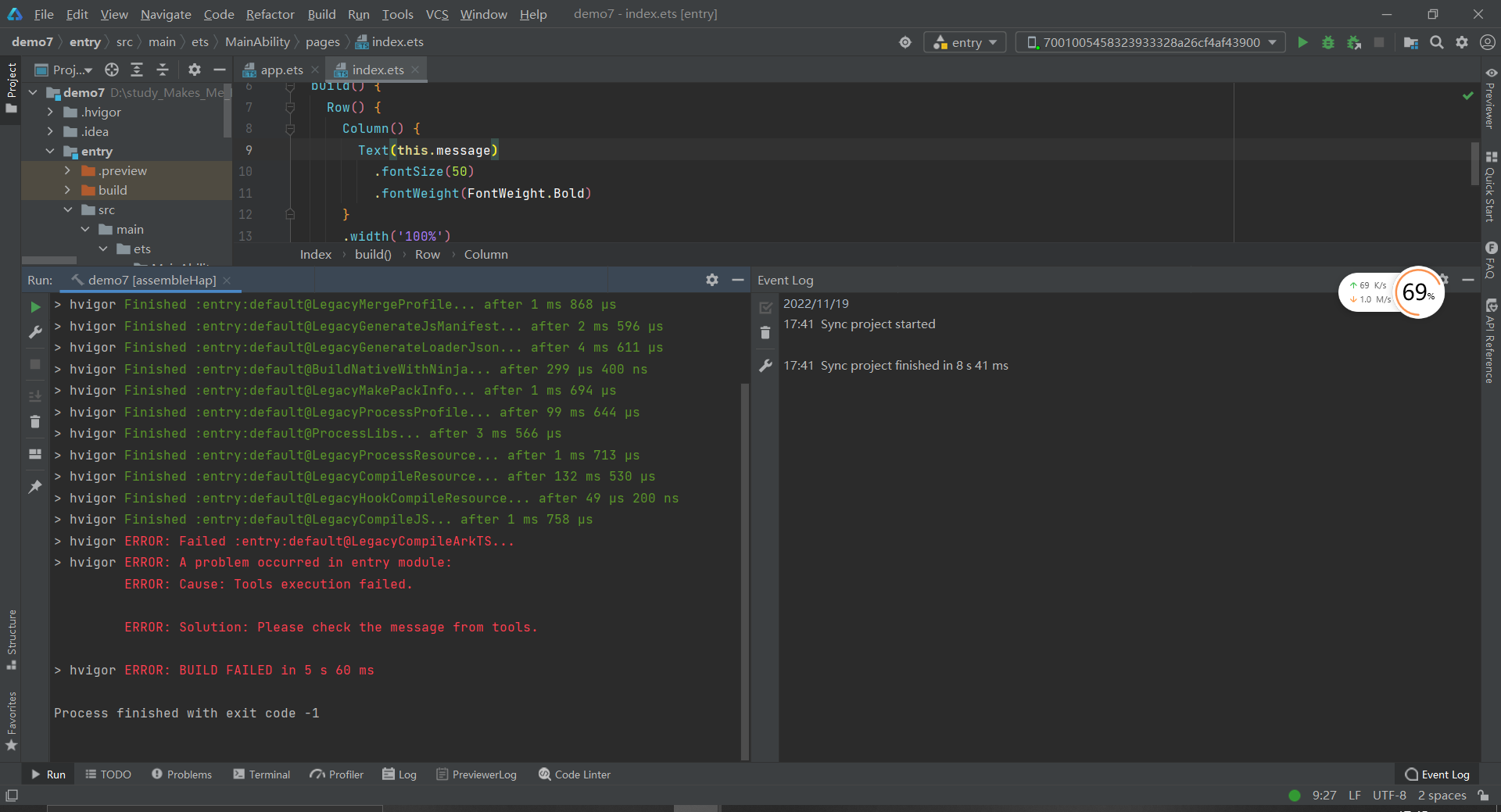Toggle the Favorites tool window
The height and width of the screenshot is (812, 1501).
click(11, 721)
